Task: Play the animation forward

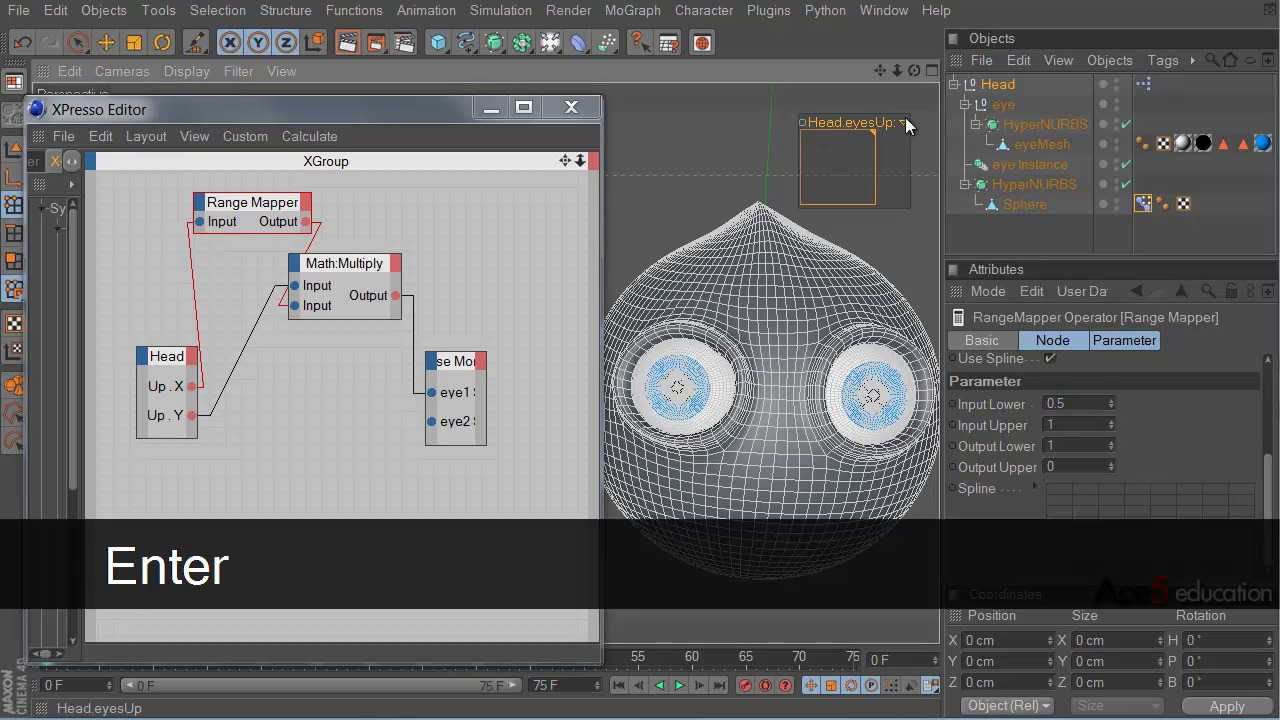Action: [679, 685]
